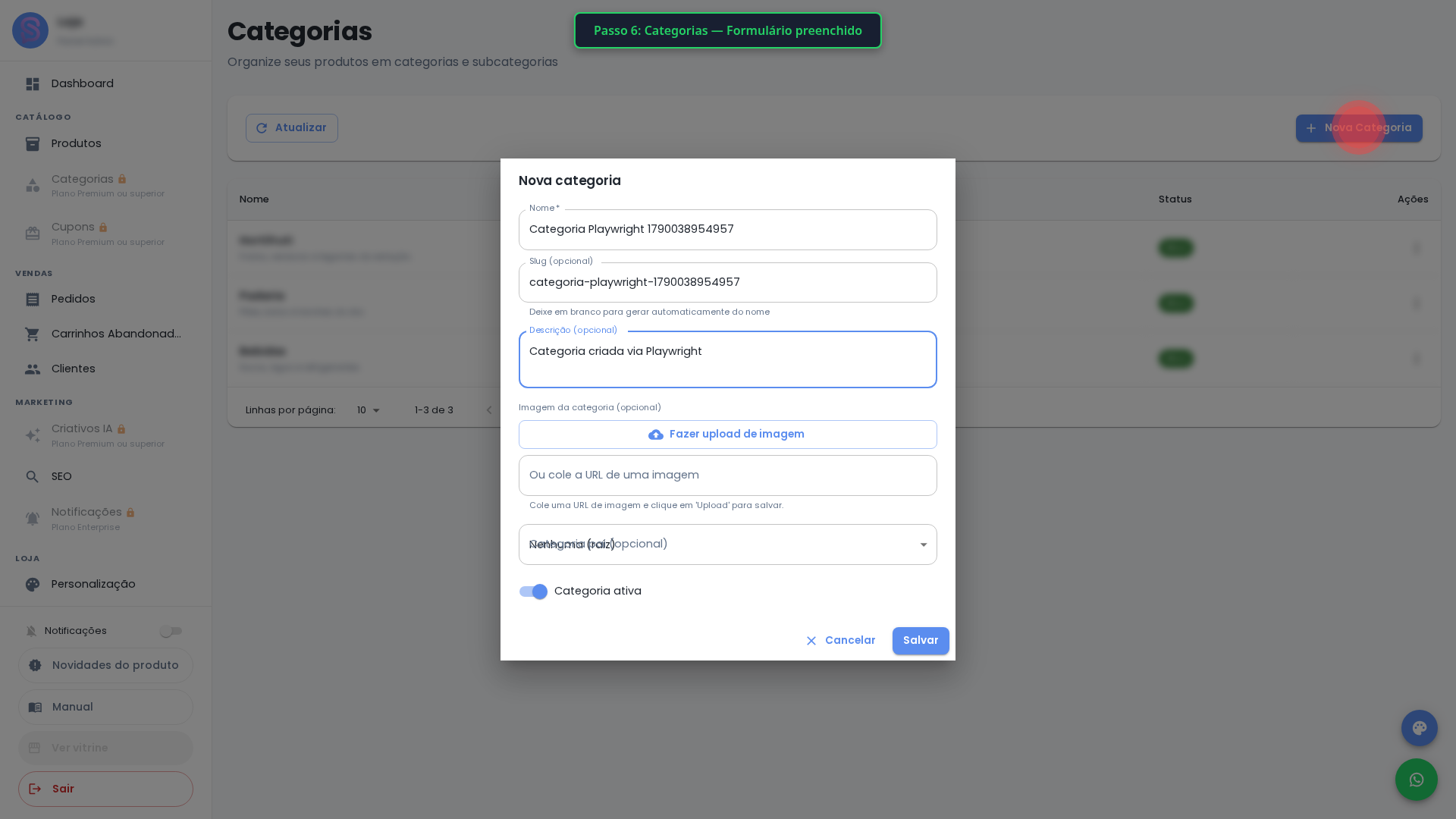Click the Fazer upload de imagem button
The image size is (1456, 819).
tap(728, 435)
